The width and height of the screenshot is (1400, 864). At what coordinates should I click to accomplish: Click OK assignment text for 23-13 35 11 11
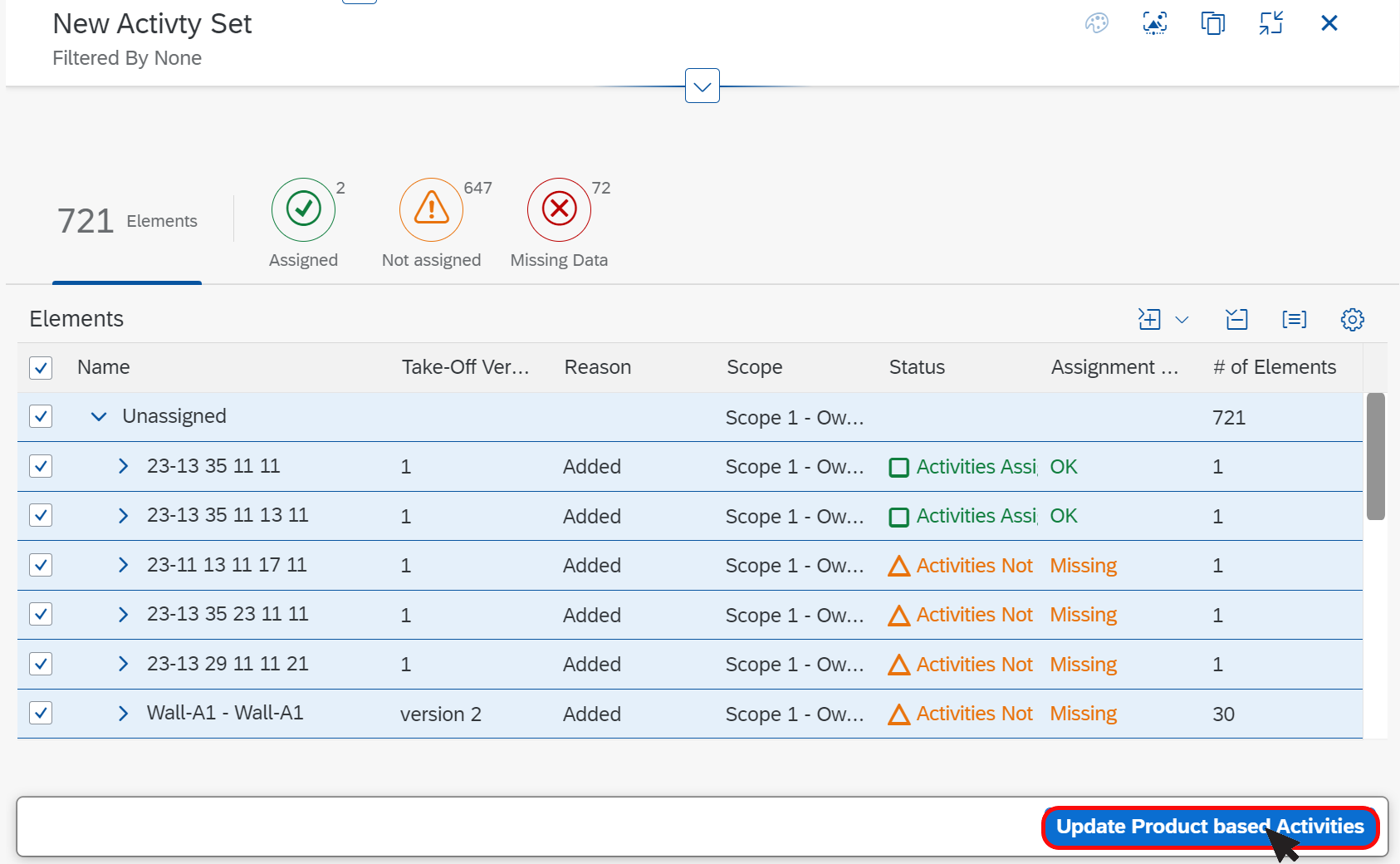pos(1063,467)
